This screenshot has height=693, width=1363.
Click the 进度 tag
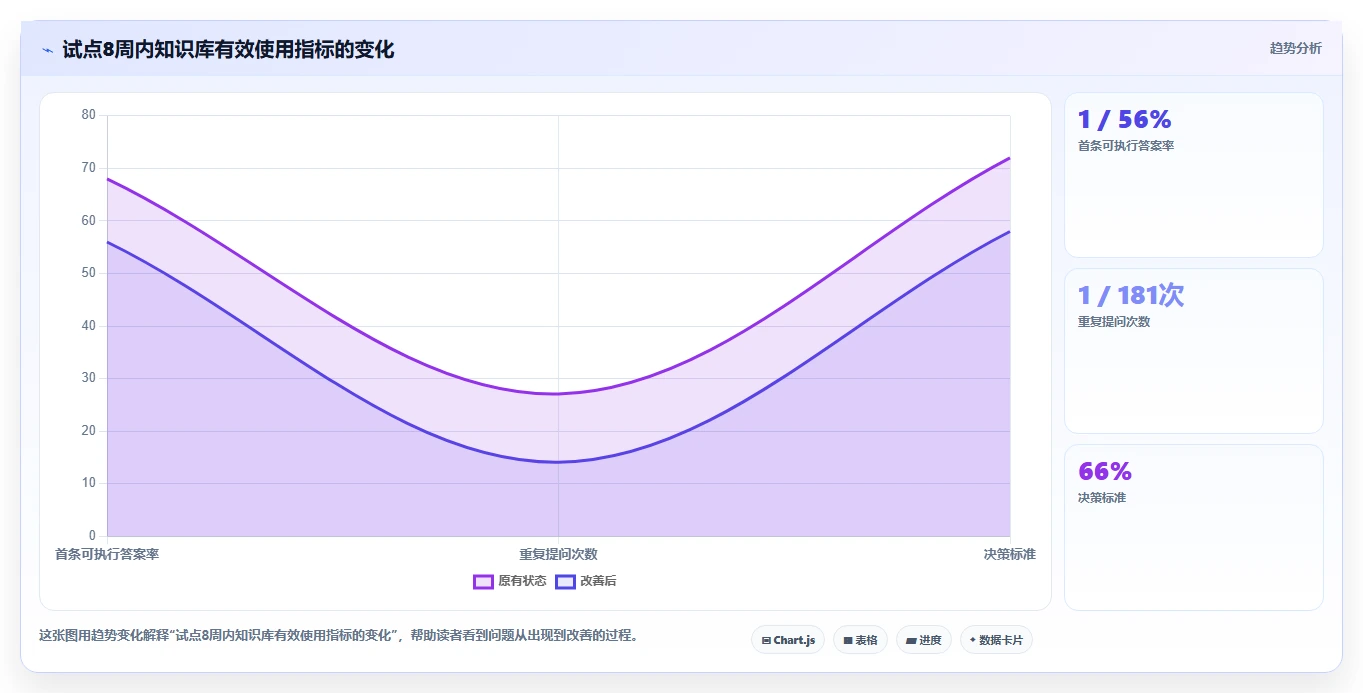tap(924, 640)
